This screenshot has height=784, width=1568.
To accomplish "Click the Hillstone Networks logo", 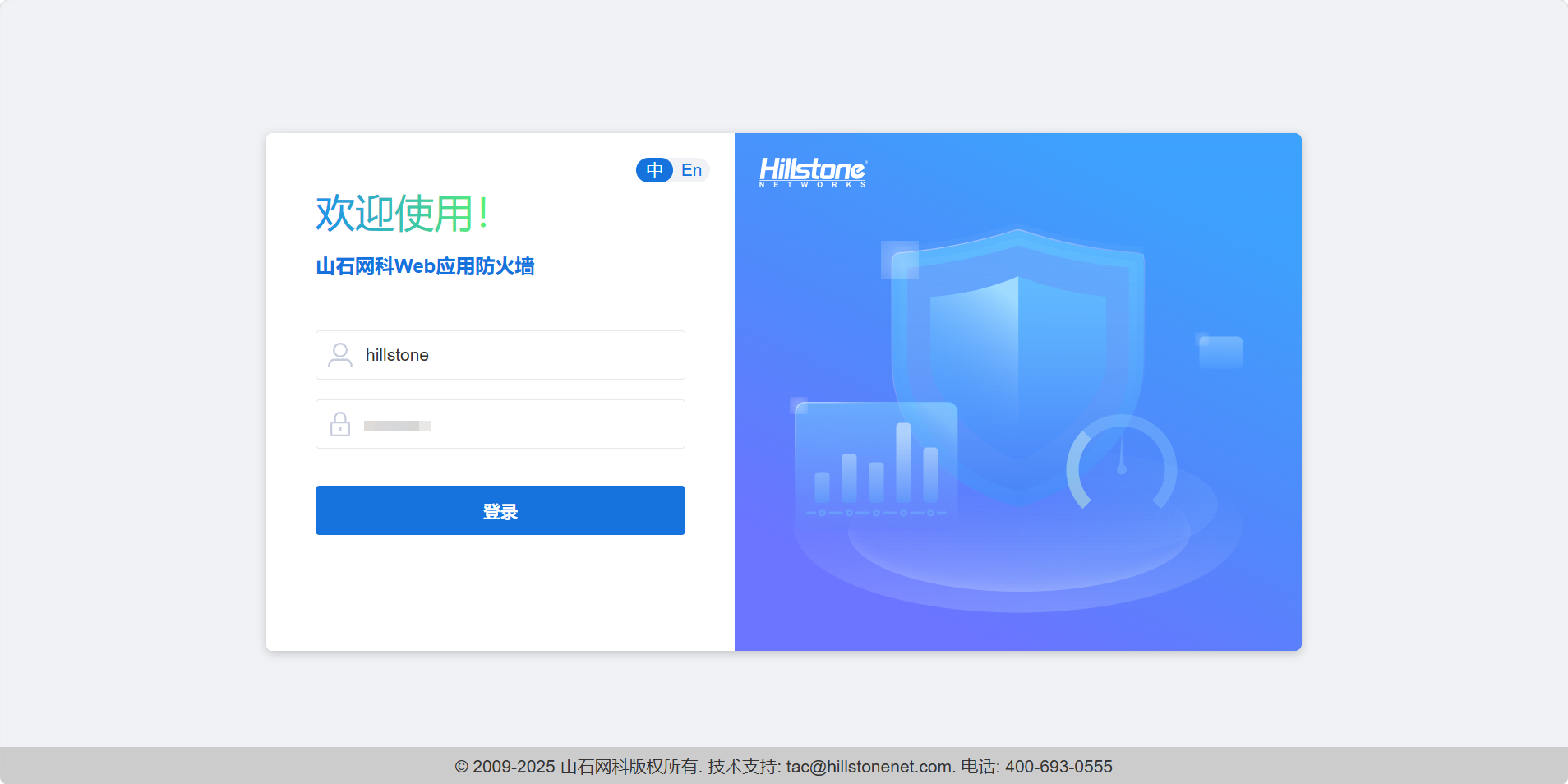I will click(x=812, y=172).
